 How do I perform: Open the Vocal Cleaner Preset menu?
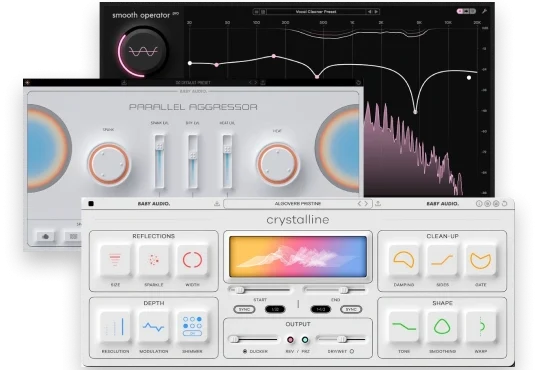tap(316, 12)
